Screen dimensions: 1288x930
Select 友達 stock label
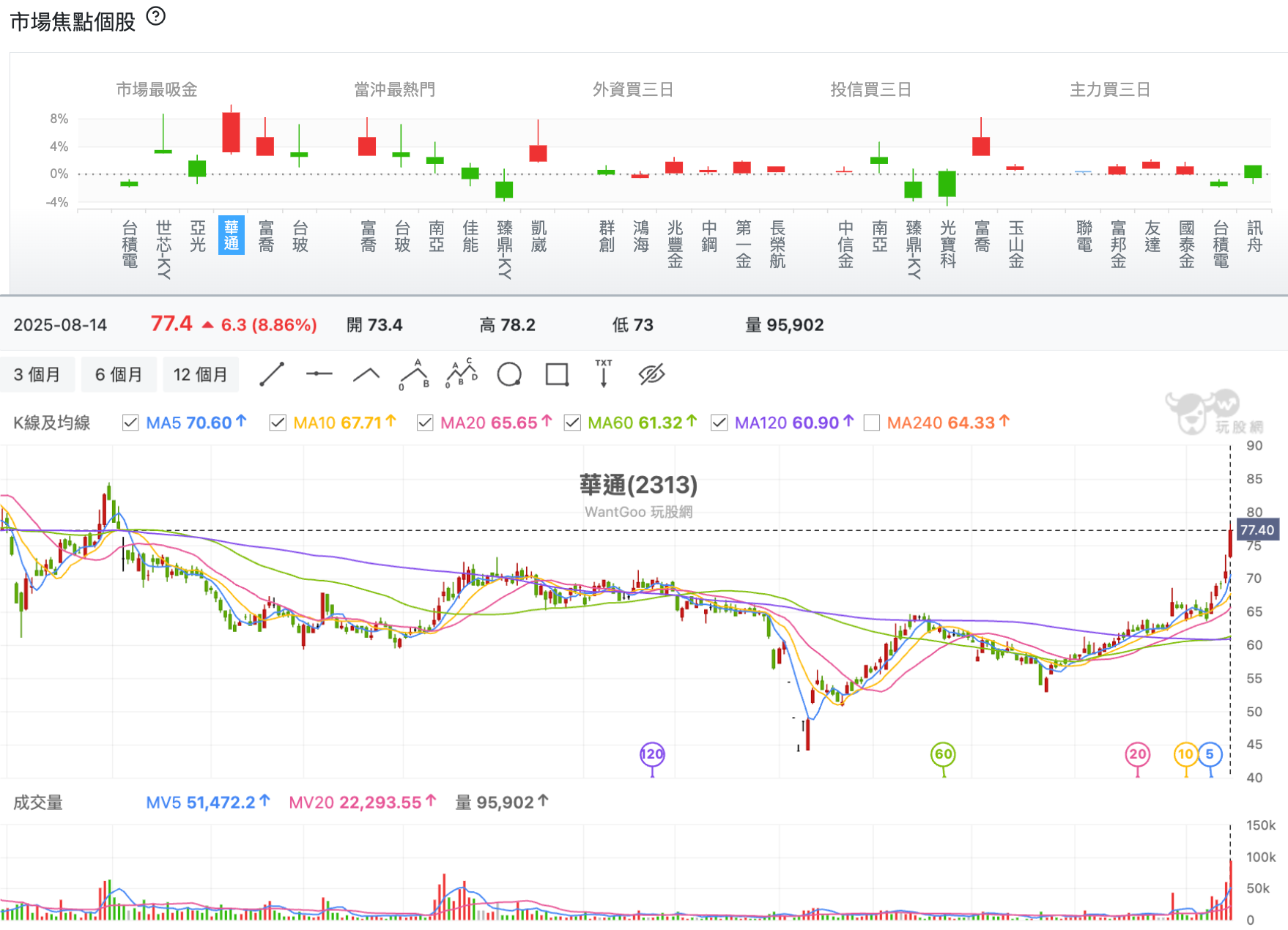tap(1152, 236)
